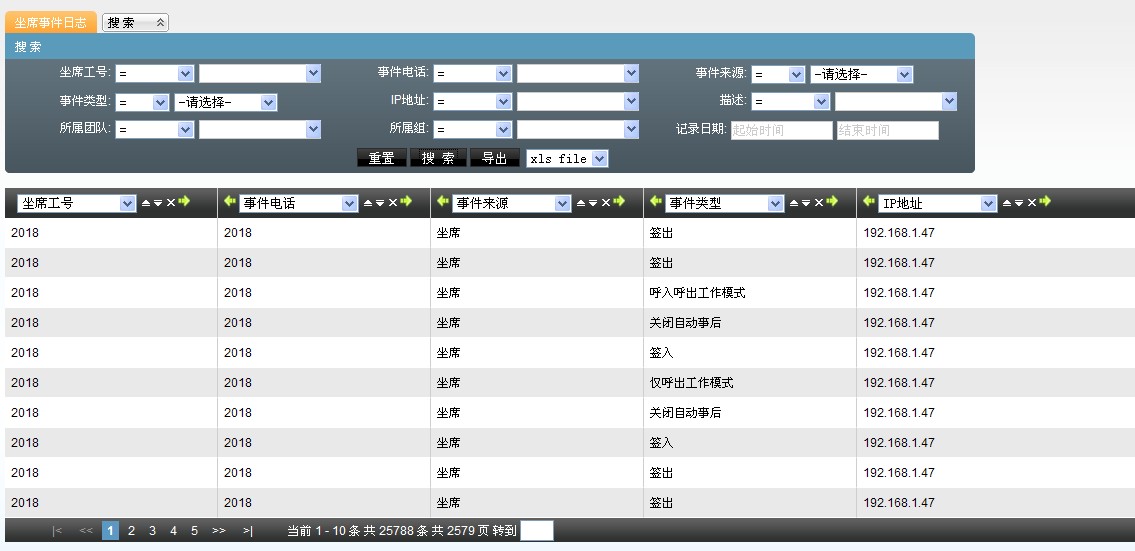Click the 重置 reset button
The width and height of the screenshot is (1135, 551).
tap(381, 159)
